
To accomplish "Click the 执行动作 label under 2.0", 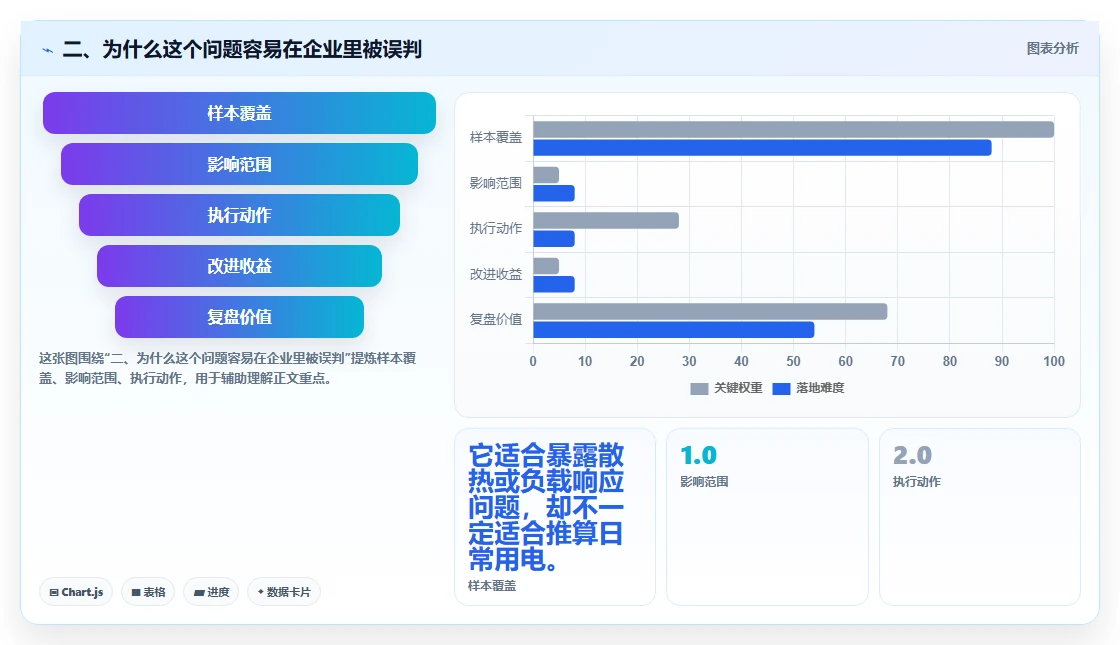I will click(916, 481).
